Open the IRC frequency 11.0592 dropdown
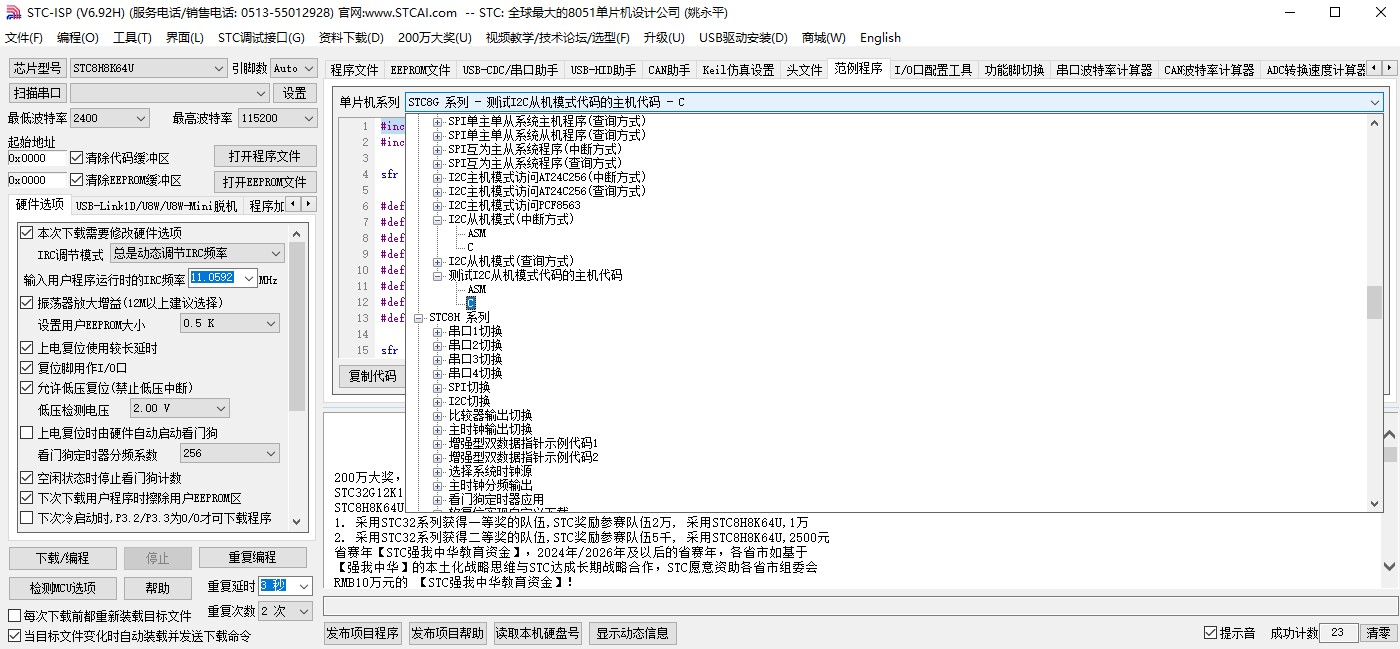Screen dimensions: 1400x649 coord(248,278)
